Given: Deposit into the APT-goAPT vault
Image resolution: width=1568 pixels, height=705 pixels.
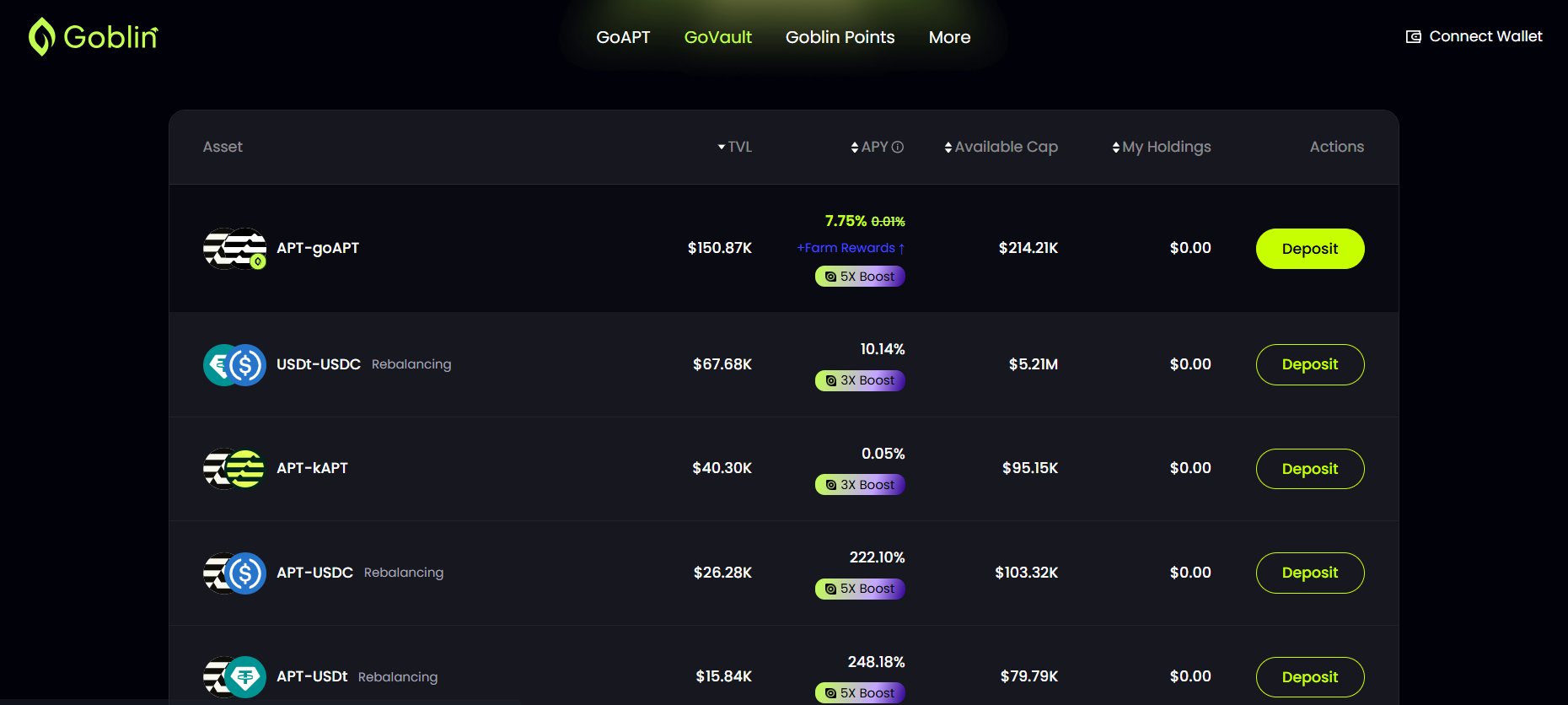Looking at the screenshot, I should pyautogui.click(x=1309, y=249).
